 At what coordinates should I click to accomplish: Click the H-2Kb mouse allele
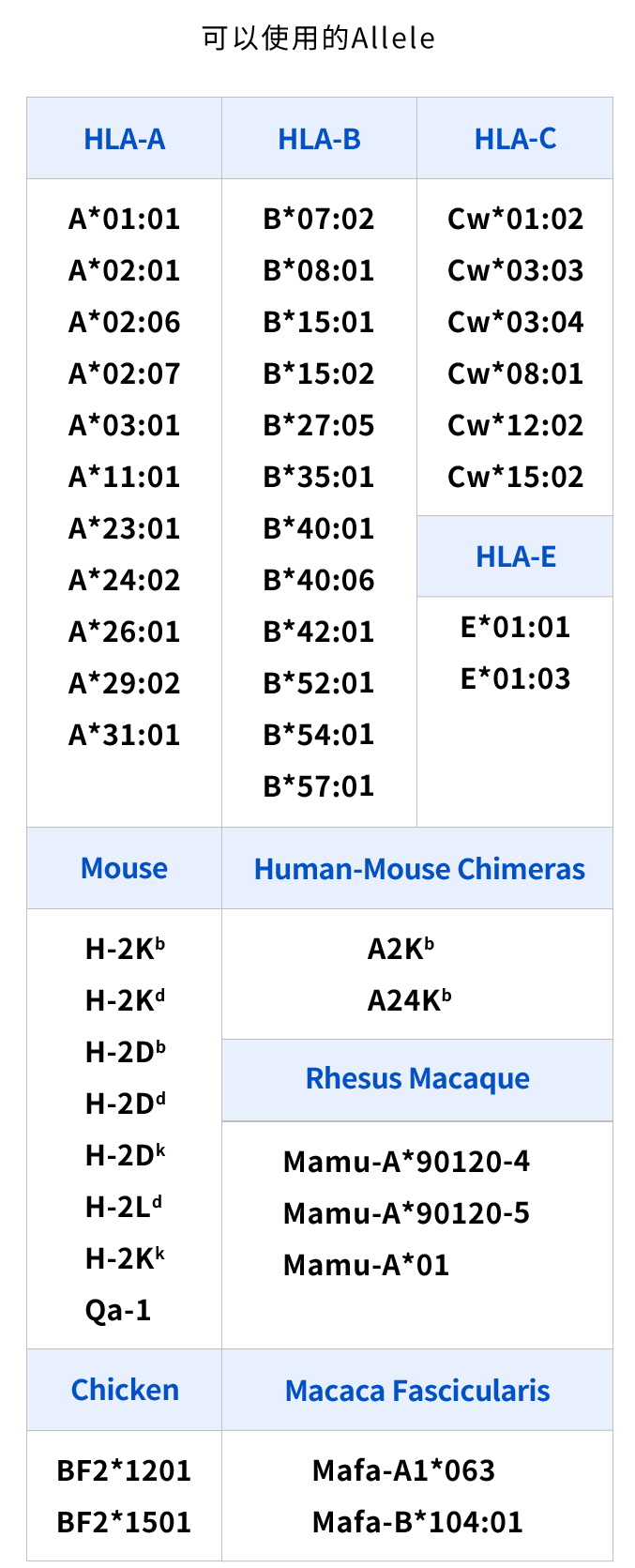[125, 949]
